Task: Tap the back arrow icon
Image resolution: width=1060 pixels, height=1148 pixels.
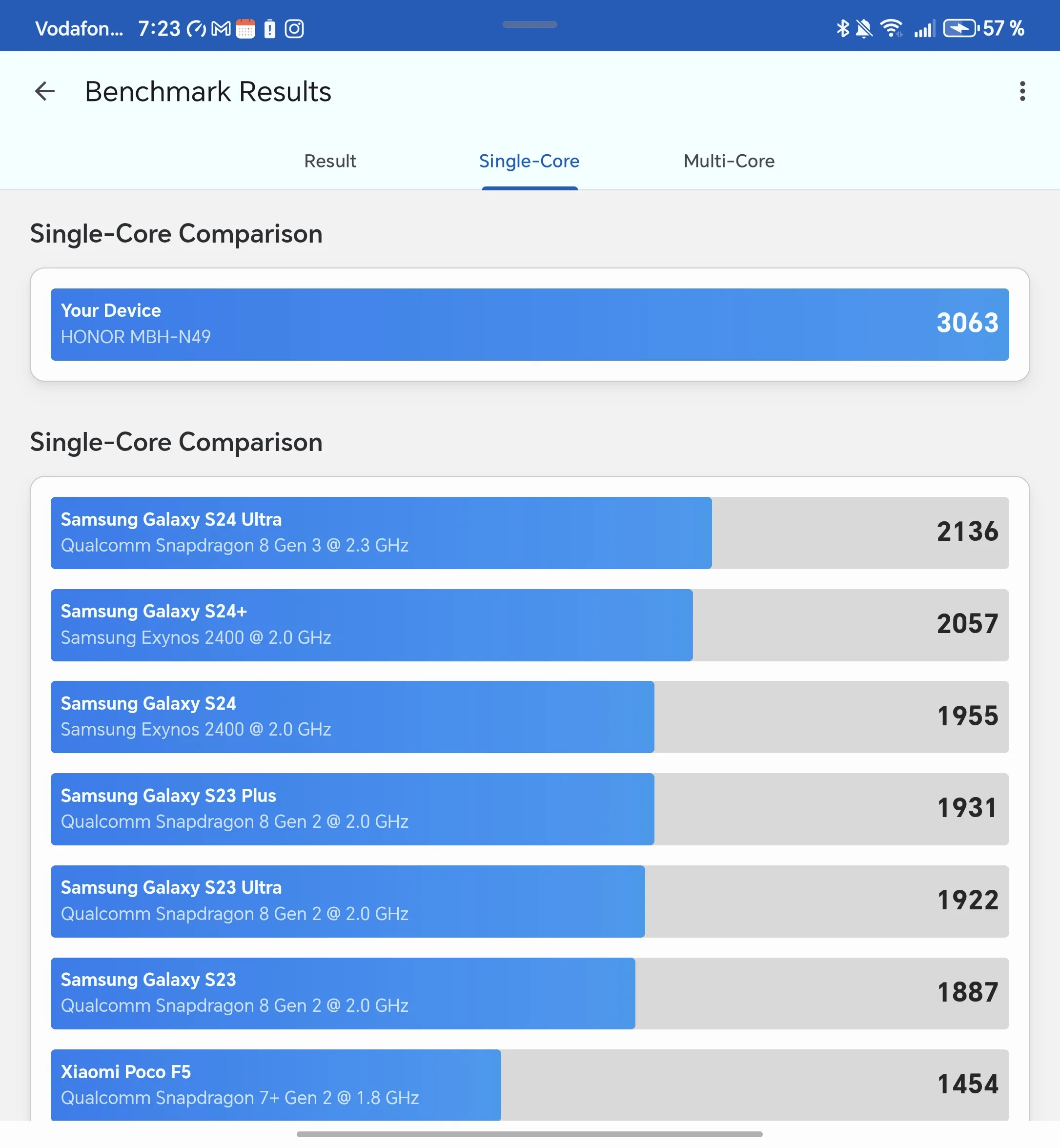Action: pos(45,91)
